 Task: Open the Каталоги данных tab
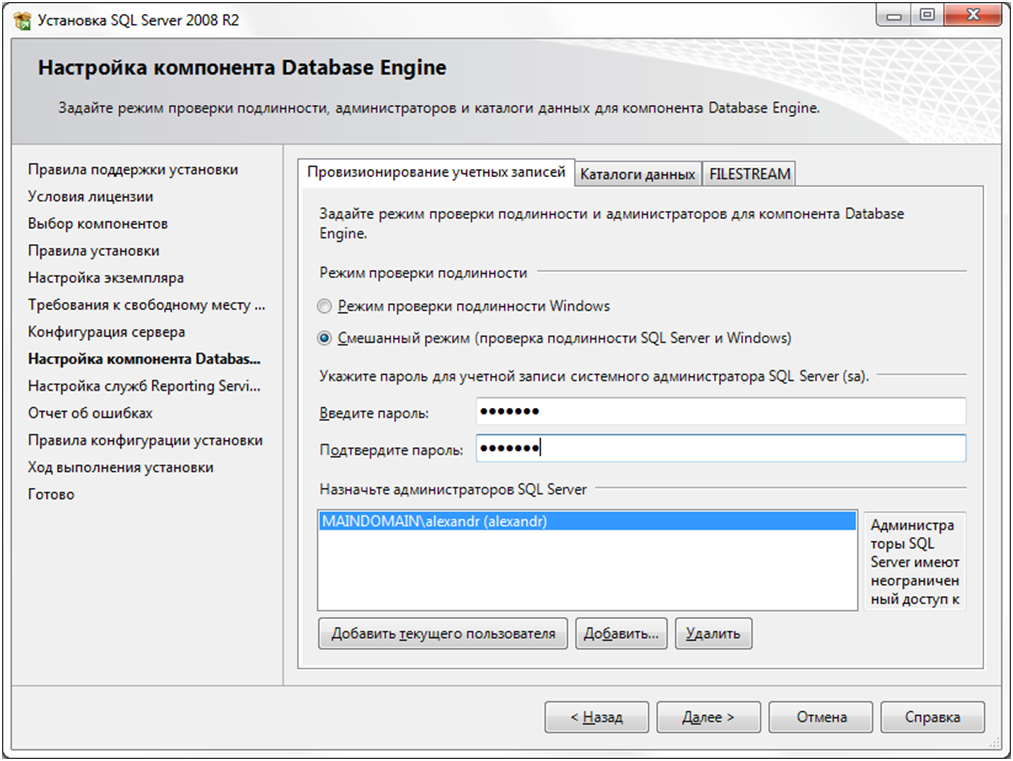tap(637, 174)
